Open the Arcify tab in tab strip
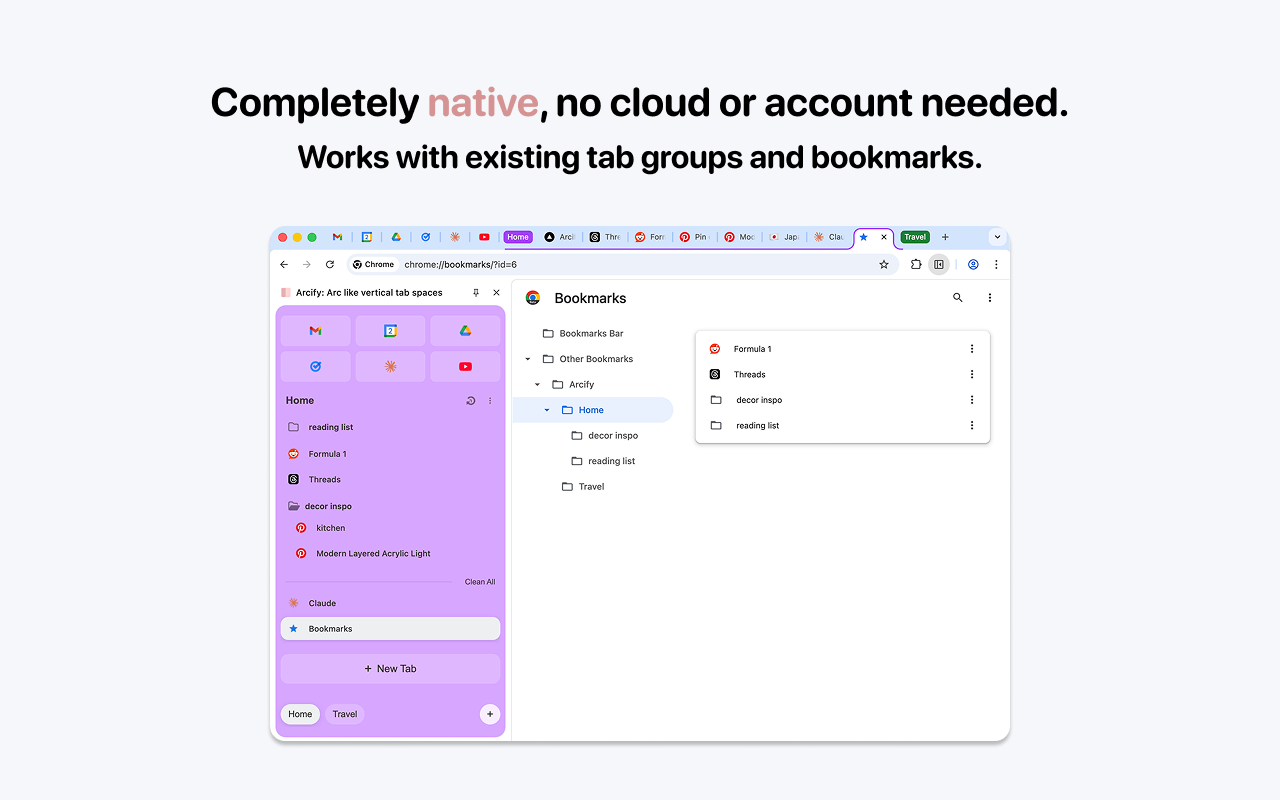 point(560,237)
